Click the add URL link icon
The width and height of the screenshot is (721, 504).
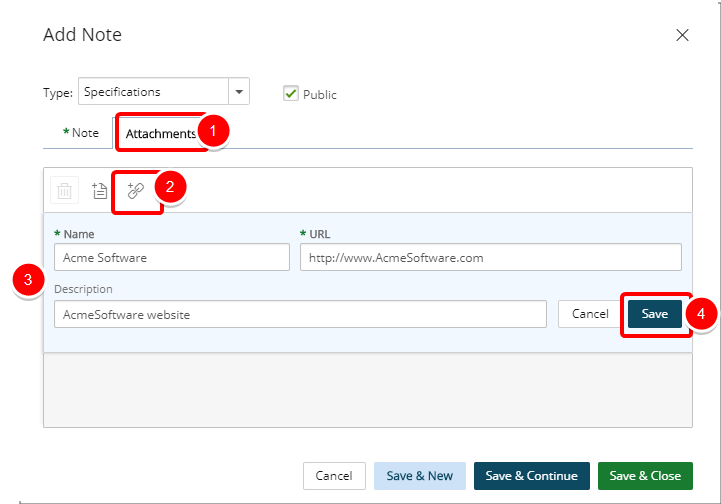pos(136,190)
